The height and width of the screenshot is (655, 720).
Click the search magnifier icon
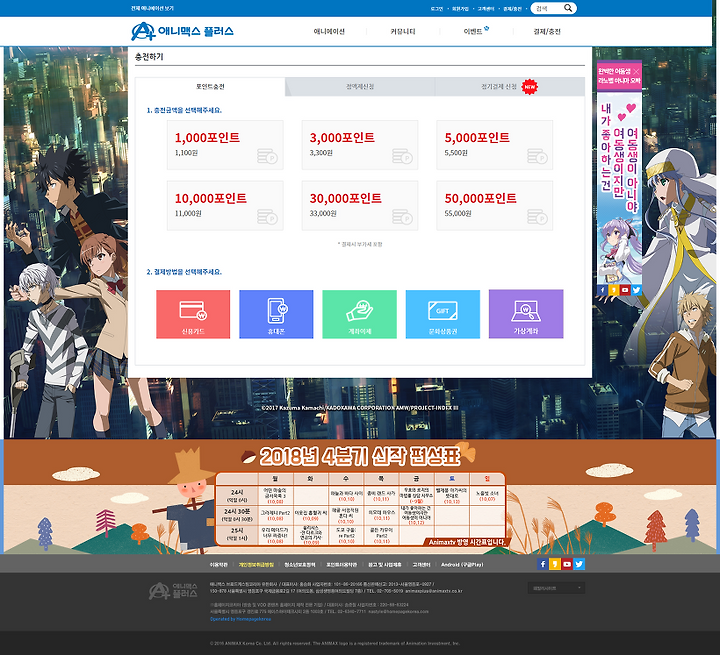click(x=568, y=8)
